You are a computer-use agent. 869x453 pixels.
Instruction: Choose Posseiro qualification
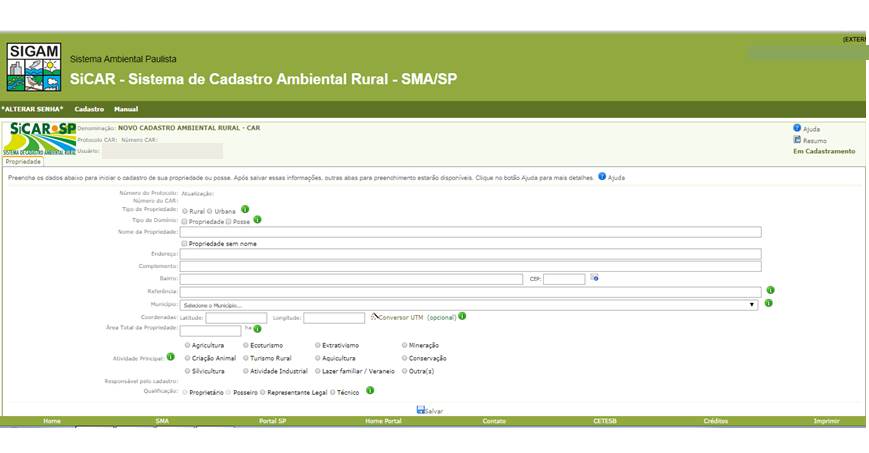point(228,392)
